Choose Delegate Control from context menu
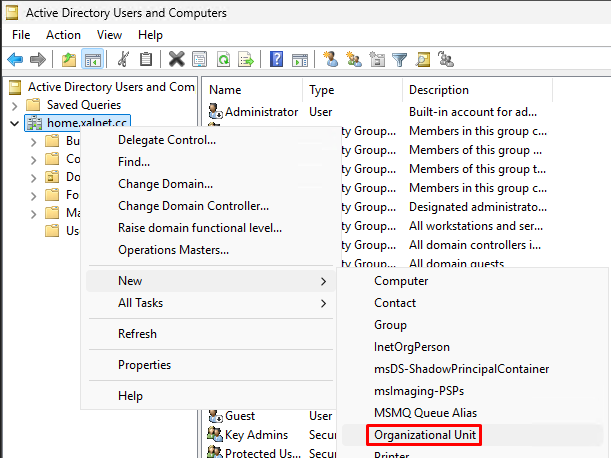 [x=166, y=139]
